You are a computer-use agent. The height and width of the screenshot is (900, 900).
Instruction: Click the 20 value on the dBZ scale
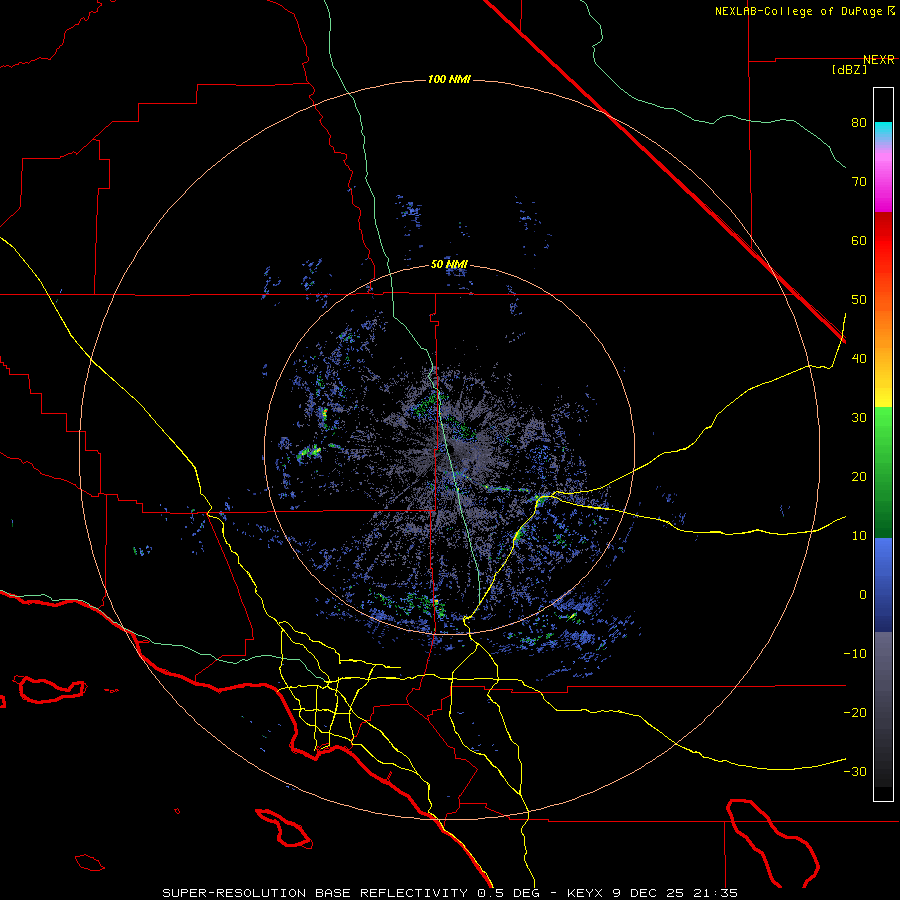[859, 478]
